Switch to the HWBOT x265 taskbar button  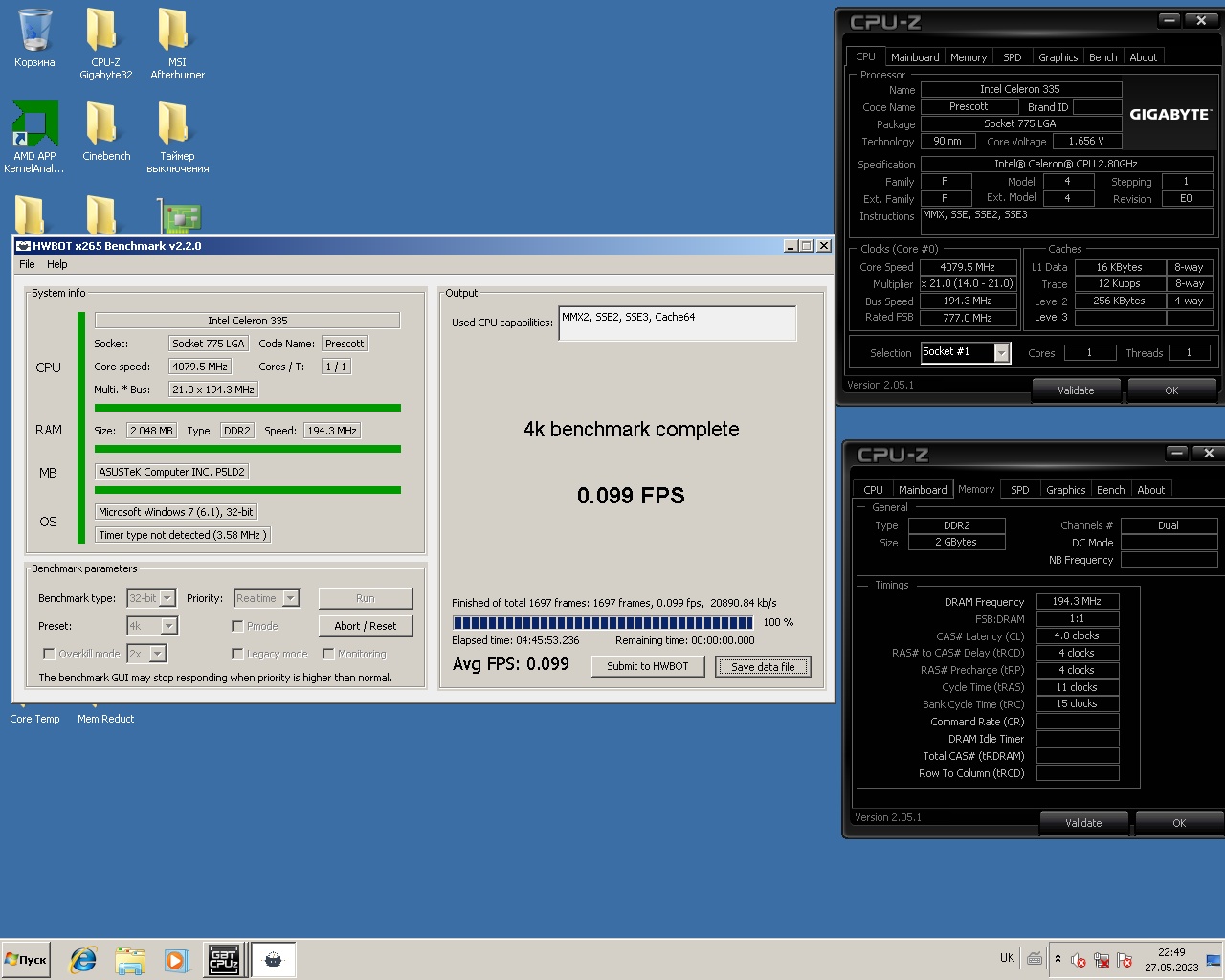273,960
